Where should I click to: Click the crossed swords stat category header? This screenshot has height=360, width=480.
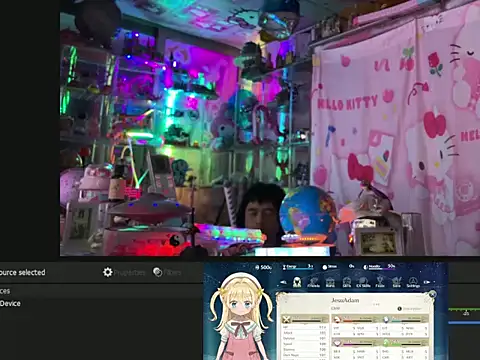coord(305,319)
